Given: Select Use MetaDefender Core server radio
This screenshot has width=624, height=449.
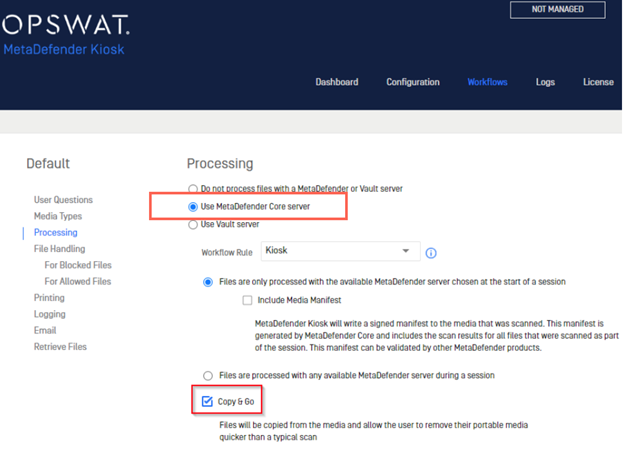Looking at the screenshot, I should point(193,207).
